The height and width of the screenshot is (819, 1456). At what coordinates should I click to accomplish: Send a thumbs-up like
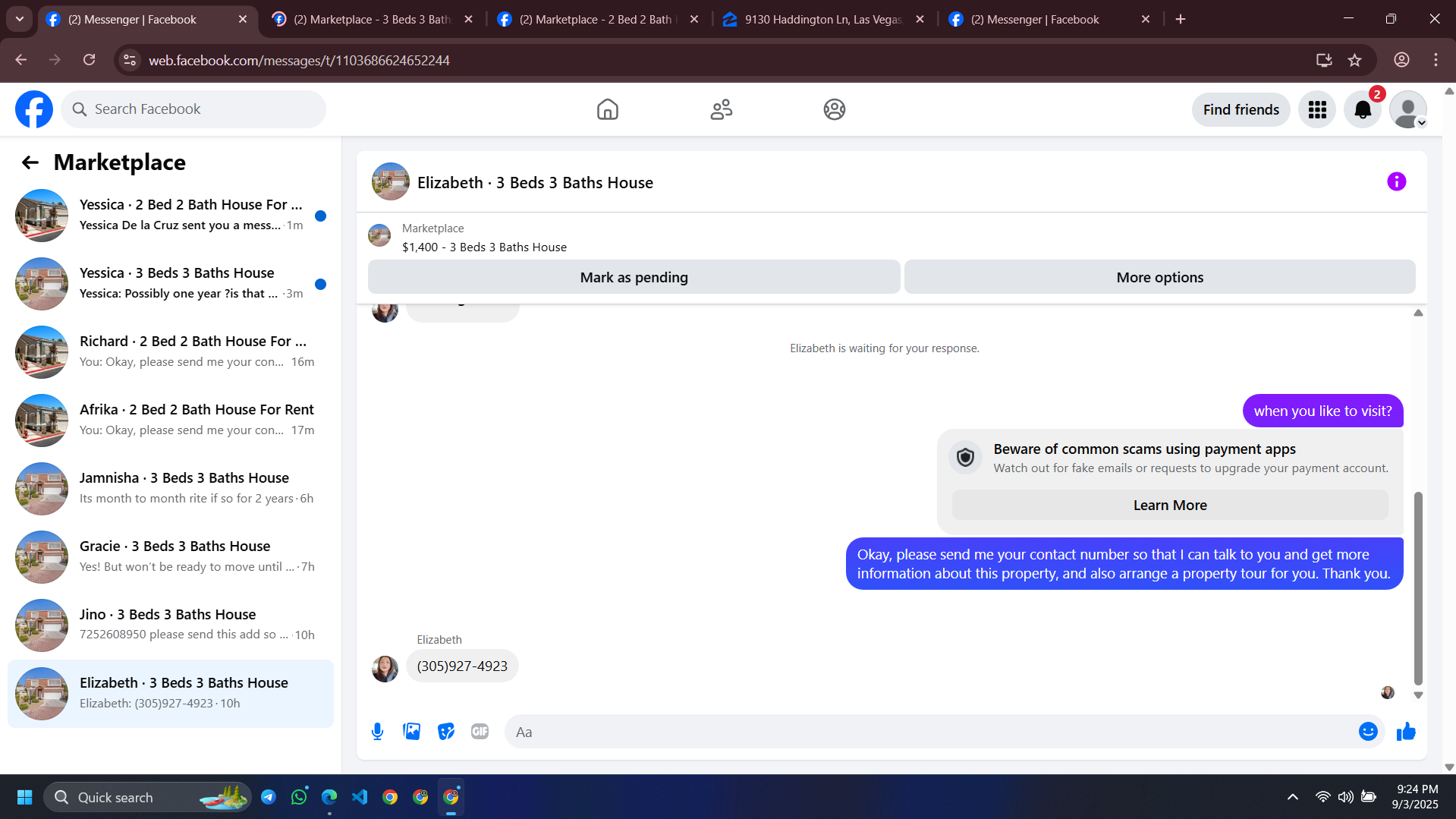1406,731
